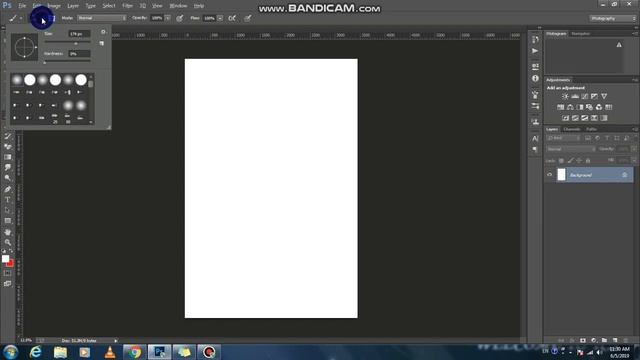Select the History Brush tool in the toolbar
This screenshot has width=640, height=360.
7,136
